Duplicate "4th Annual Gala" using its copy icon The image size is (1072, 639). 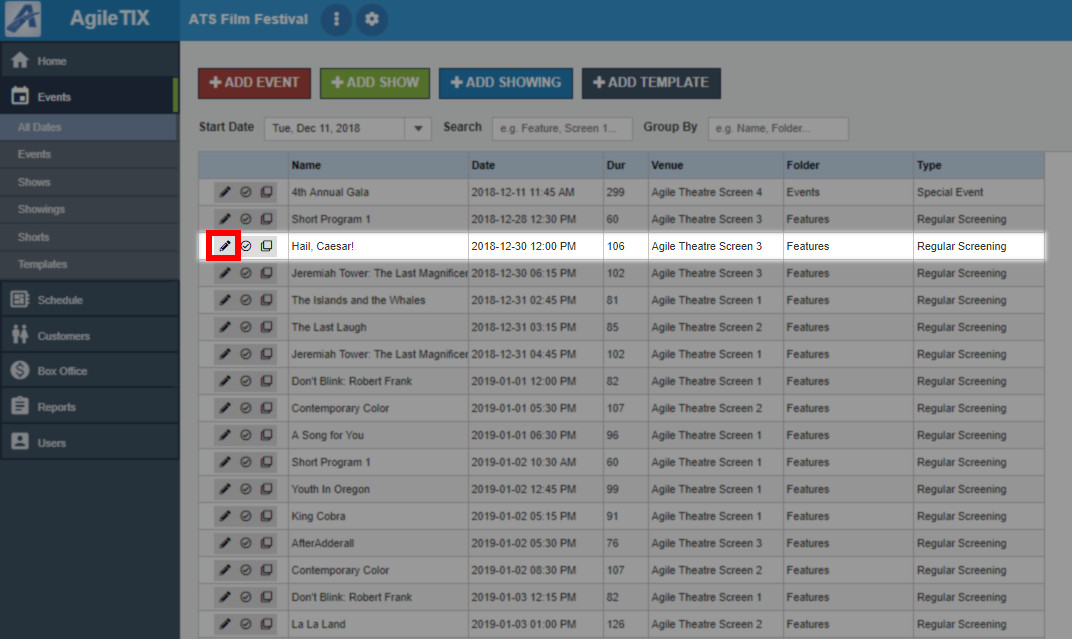coord(266,192)
